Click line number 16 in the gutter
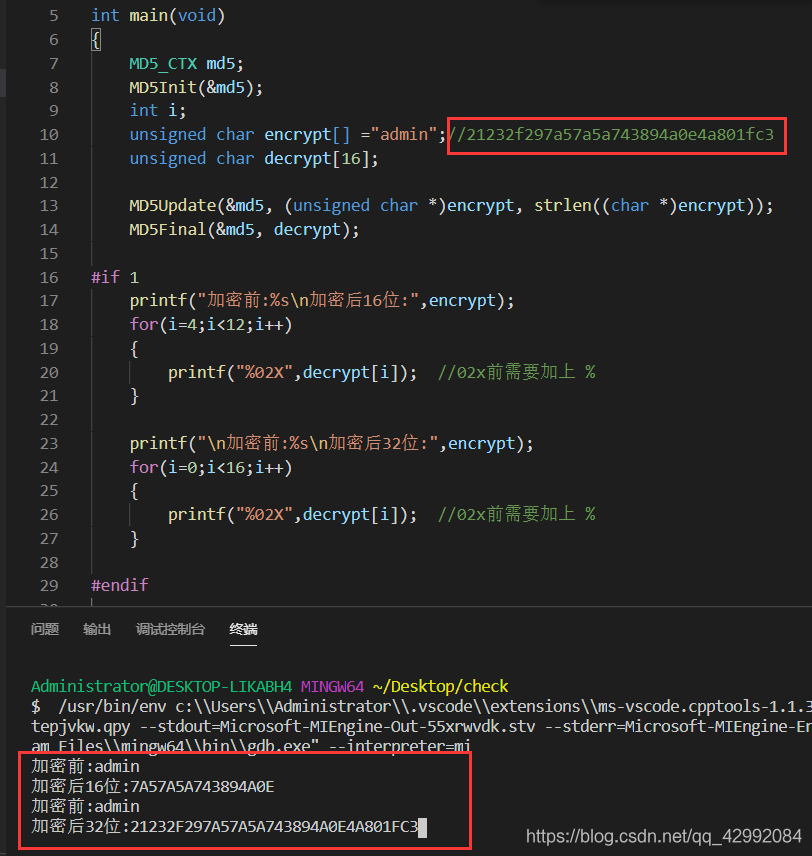The height and width of the screenshot is (856, 812). [x=49, y=277]
